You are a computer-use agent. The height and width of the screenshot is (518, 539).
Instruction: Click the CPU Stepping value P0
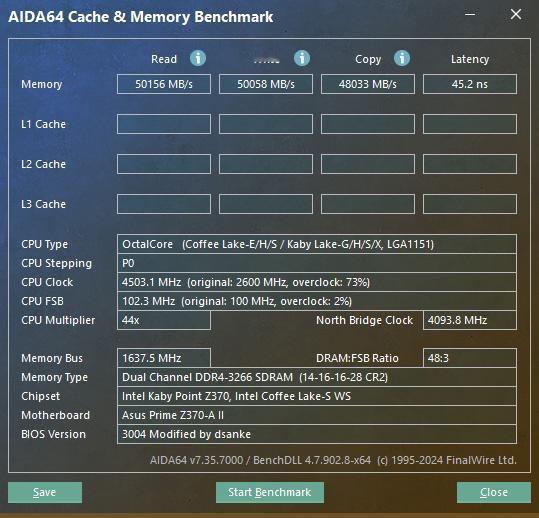click(317, 263)
